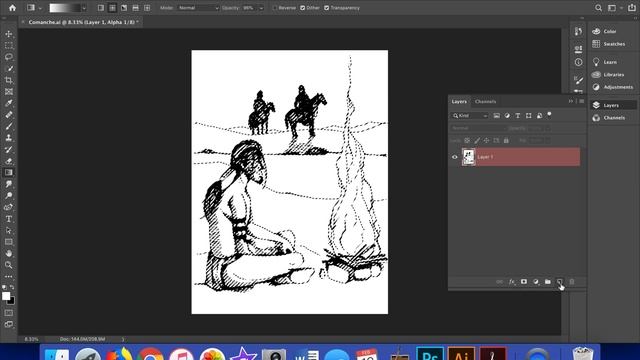Select the Crop tool

pos(9,80)
